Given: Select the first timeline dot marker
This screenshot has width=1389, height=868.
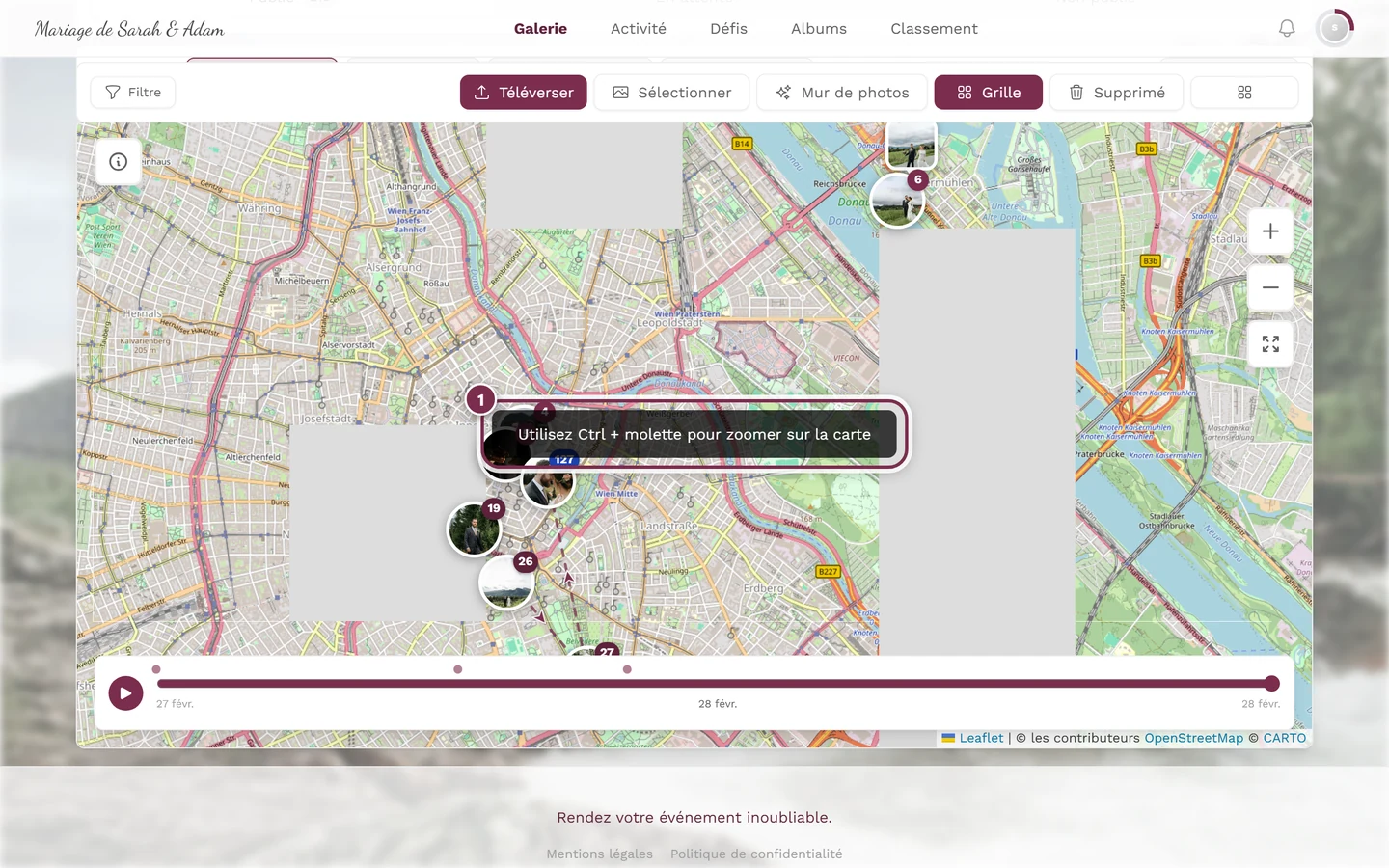Looking at the screenshot, I should [156, 669].
